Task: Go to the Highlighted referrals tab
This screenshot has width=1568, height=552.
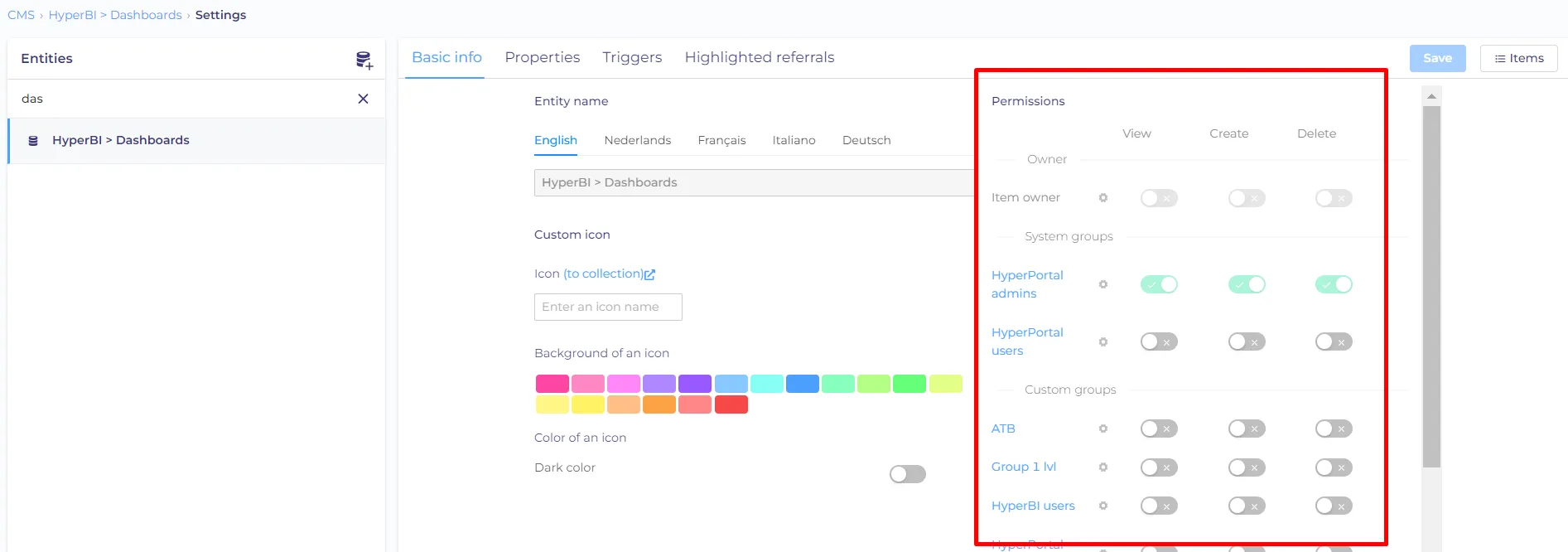Action: coord(760,57)
